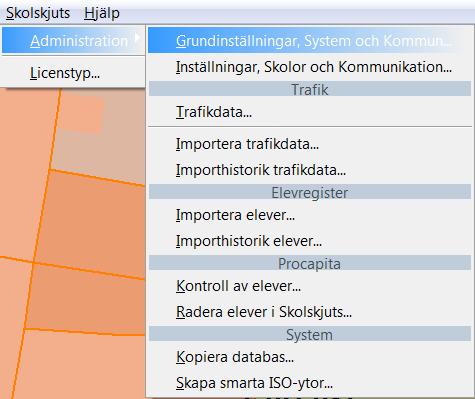Expand the Administration submenu arrow

point(137,38)
